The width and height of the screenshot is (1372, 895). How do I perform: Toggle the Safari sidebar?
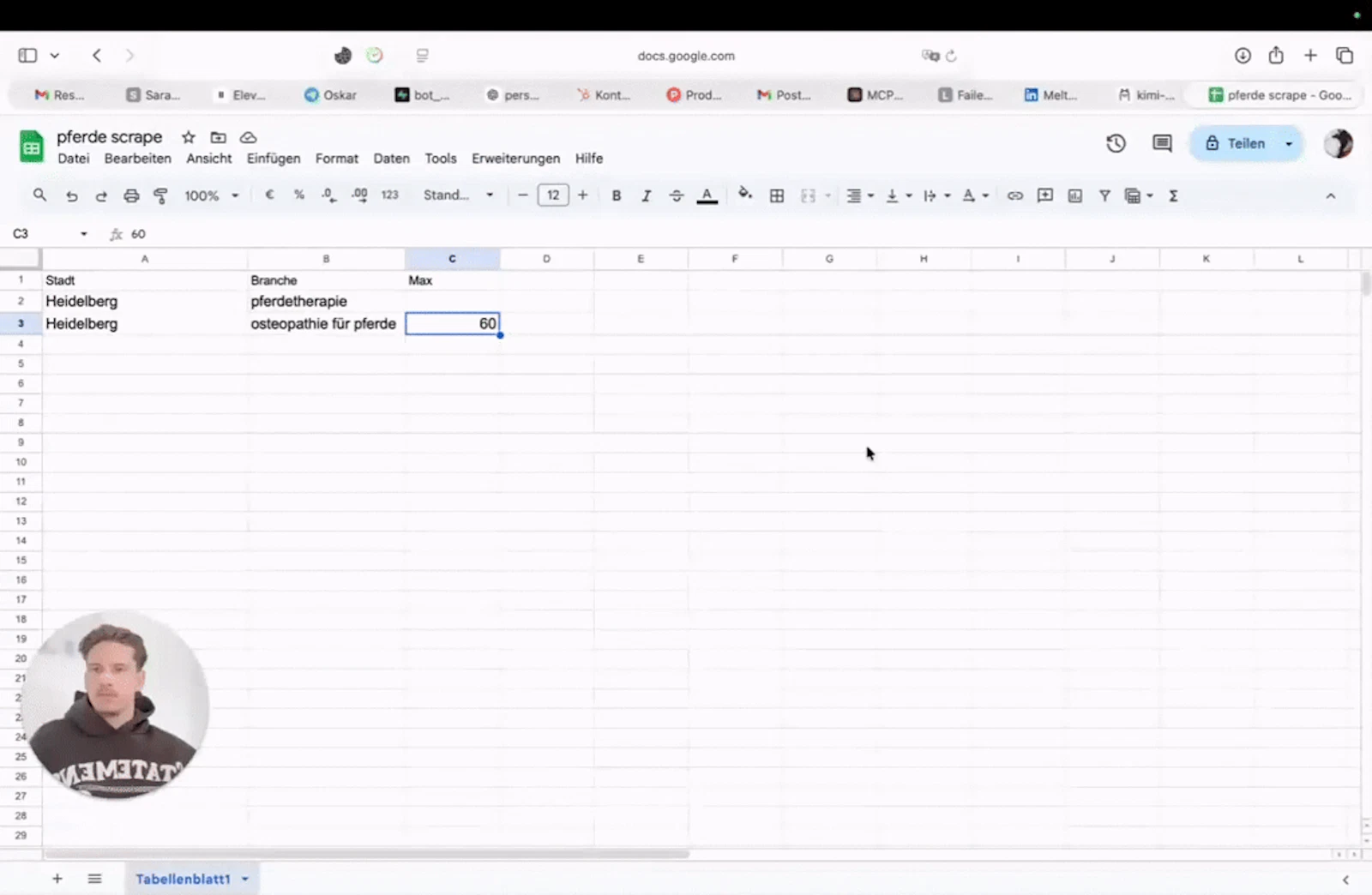coord(27,56)
